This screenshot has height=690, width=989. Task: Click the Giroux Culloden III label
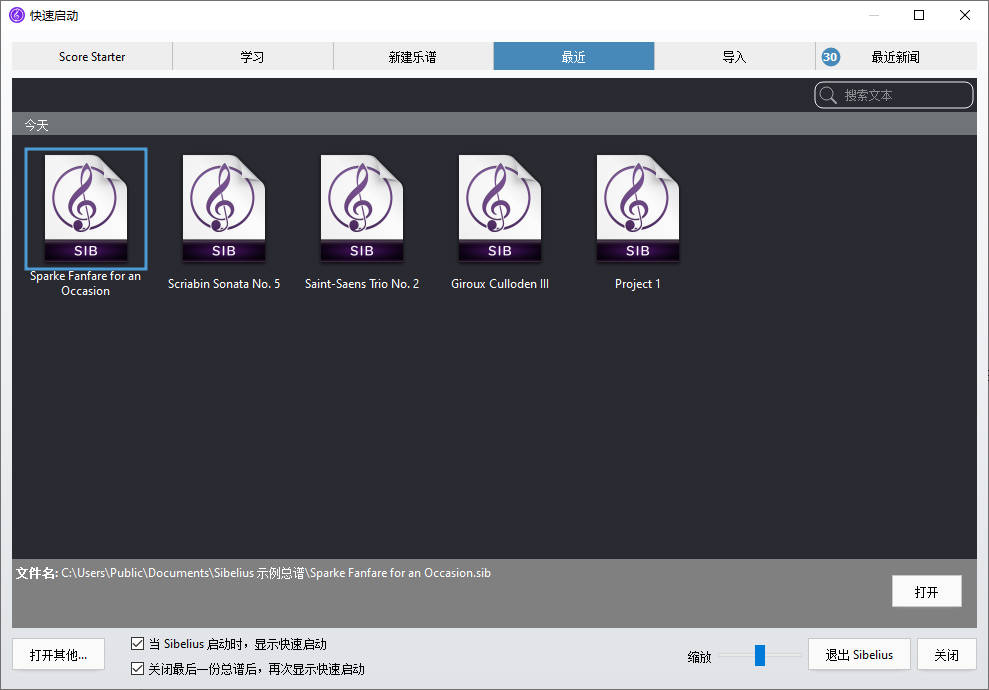pyautogui.click(x=500, y=284)
